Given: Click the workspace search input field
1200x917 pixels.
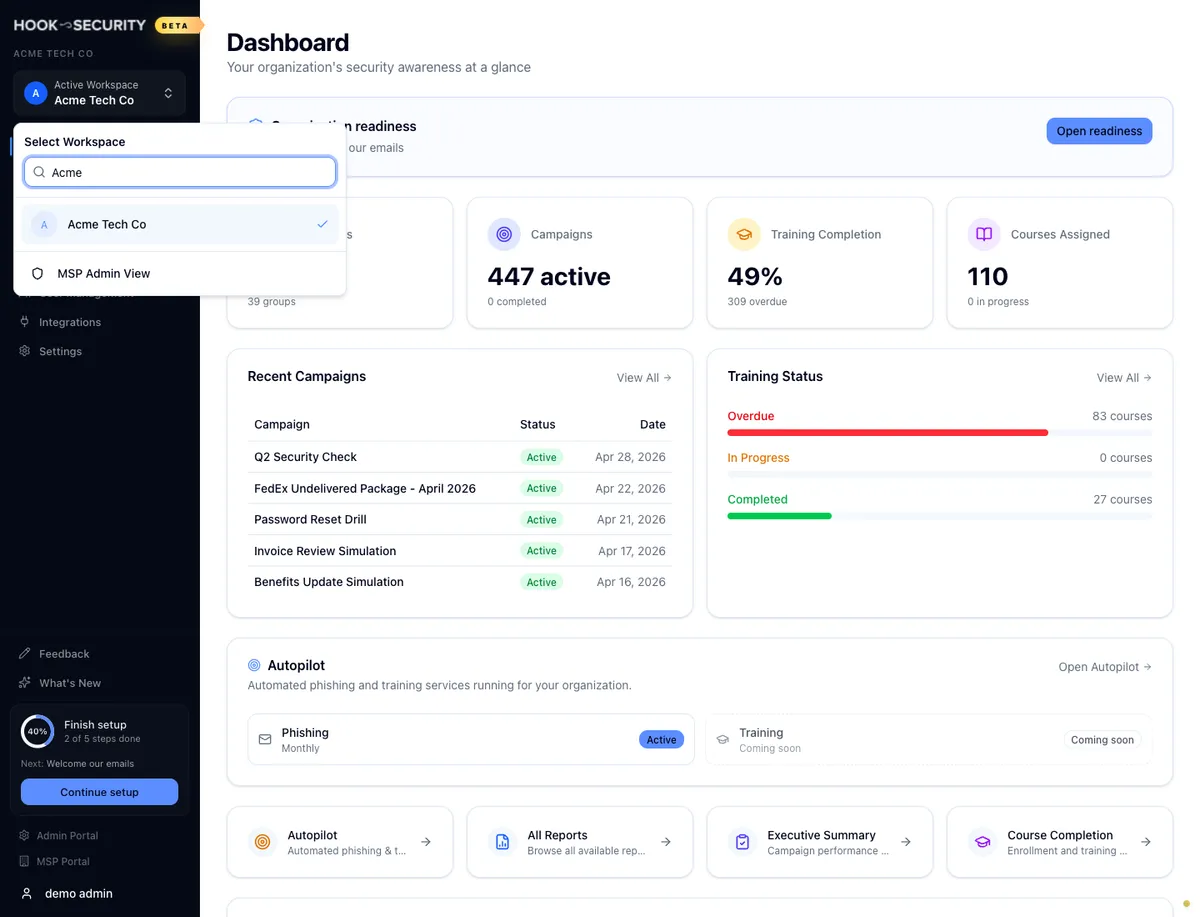Looking at the screenshot, I should tap(180, 172).
